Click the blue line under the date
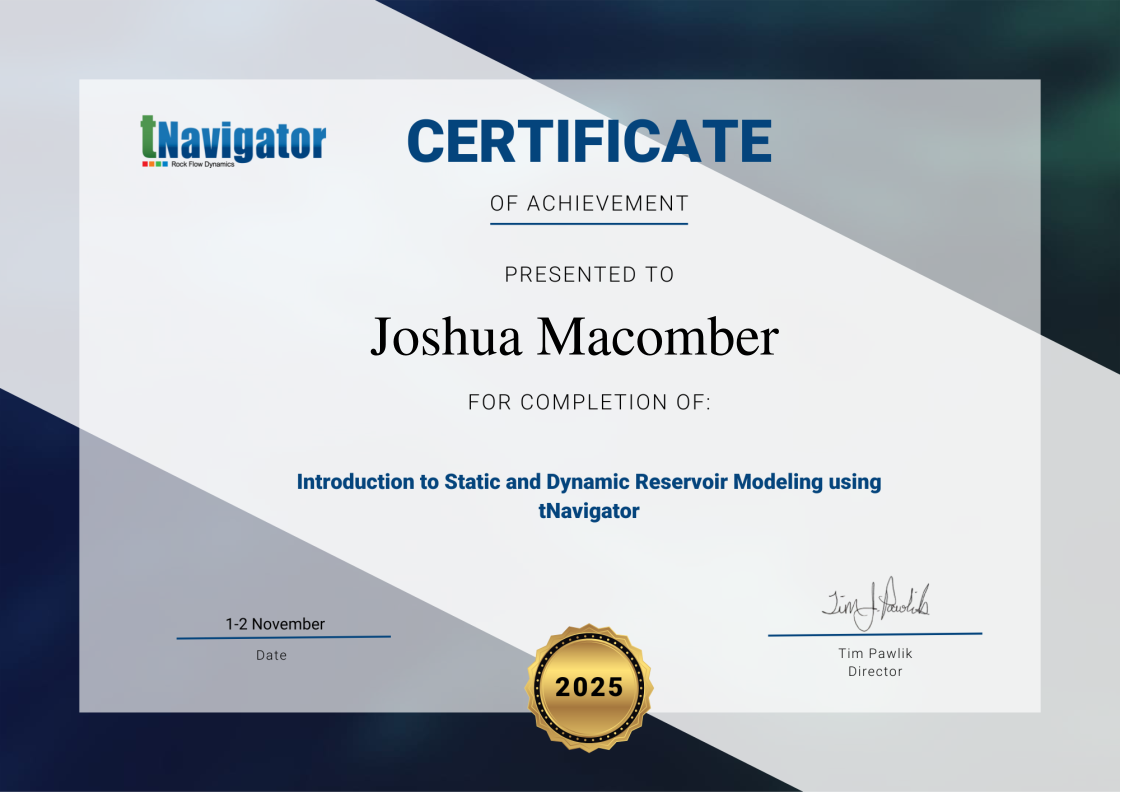The width and height of the screenshot is (1123, 794). point(283,637)
